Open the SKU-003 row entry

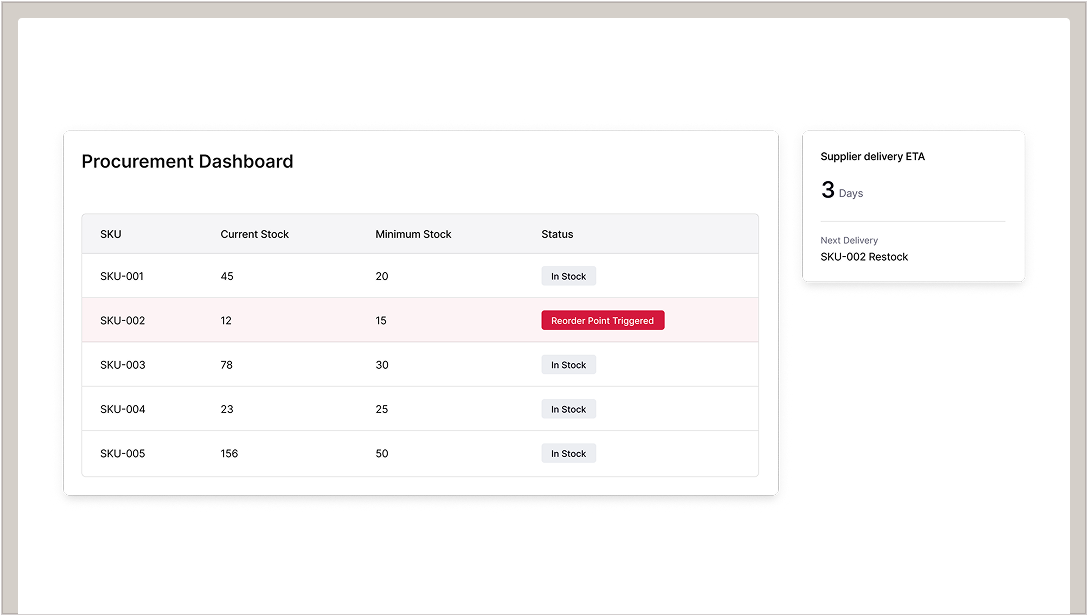point(122,365)
